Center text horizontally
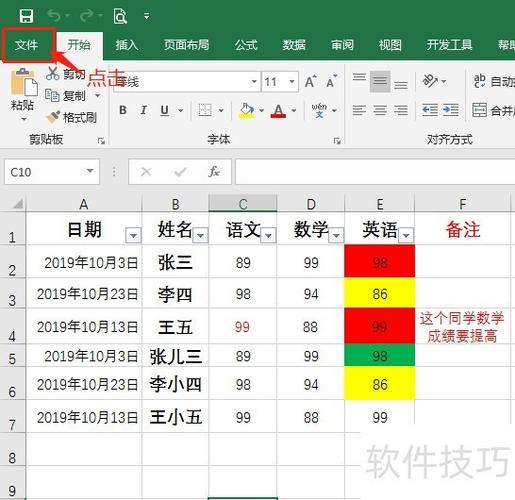 coord(380,110)
